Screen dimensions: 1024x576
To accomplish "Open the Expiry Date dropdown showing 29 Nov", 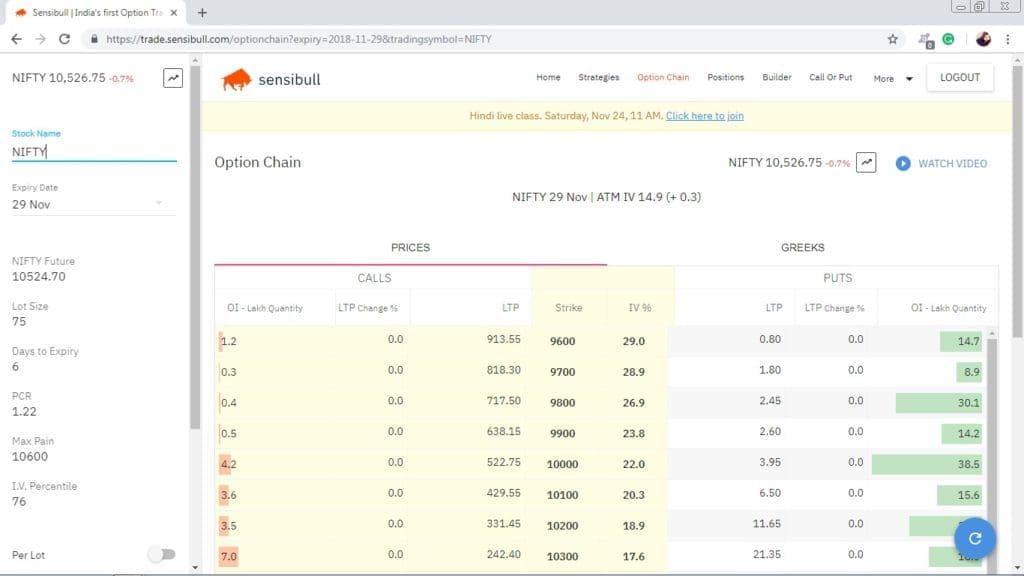I will (92, 204).
